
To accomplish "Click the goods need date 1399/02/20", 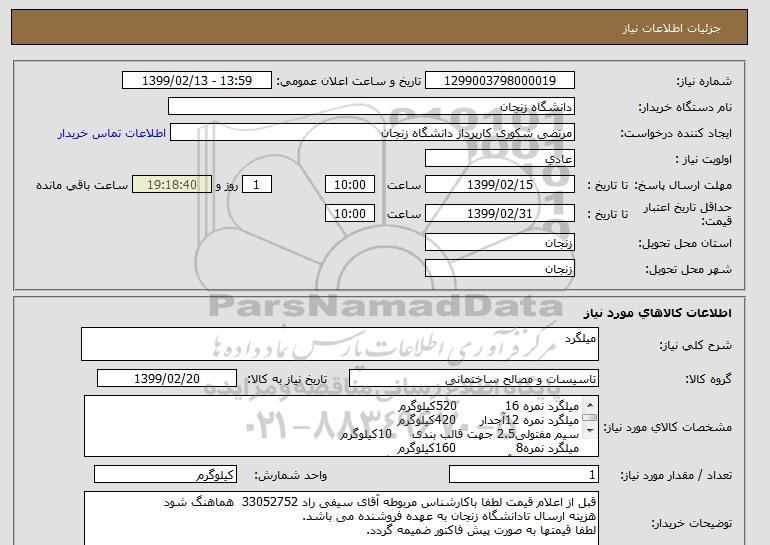I will click(x=167, y=379).
